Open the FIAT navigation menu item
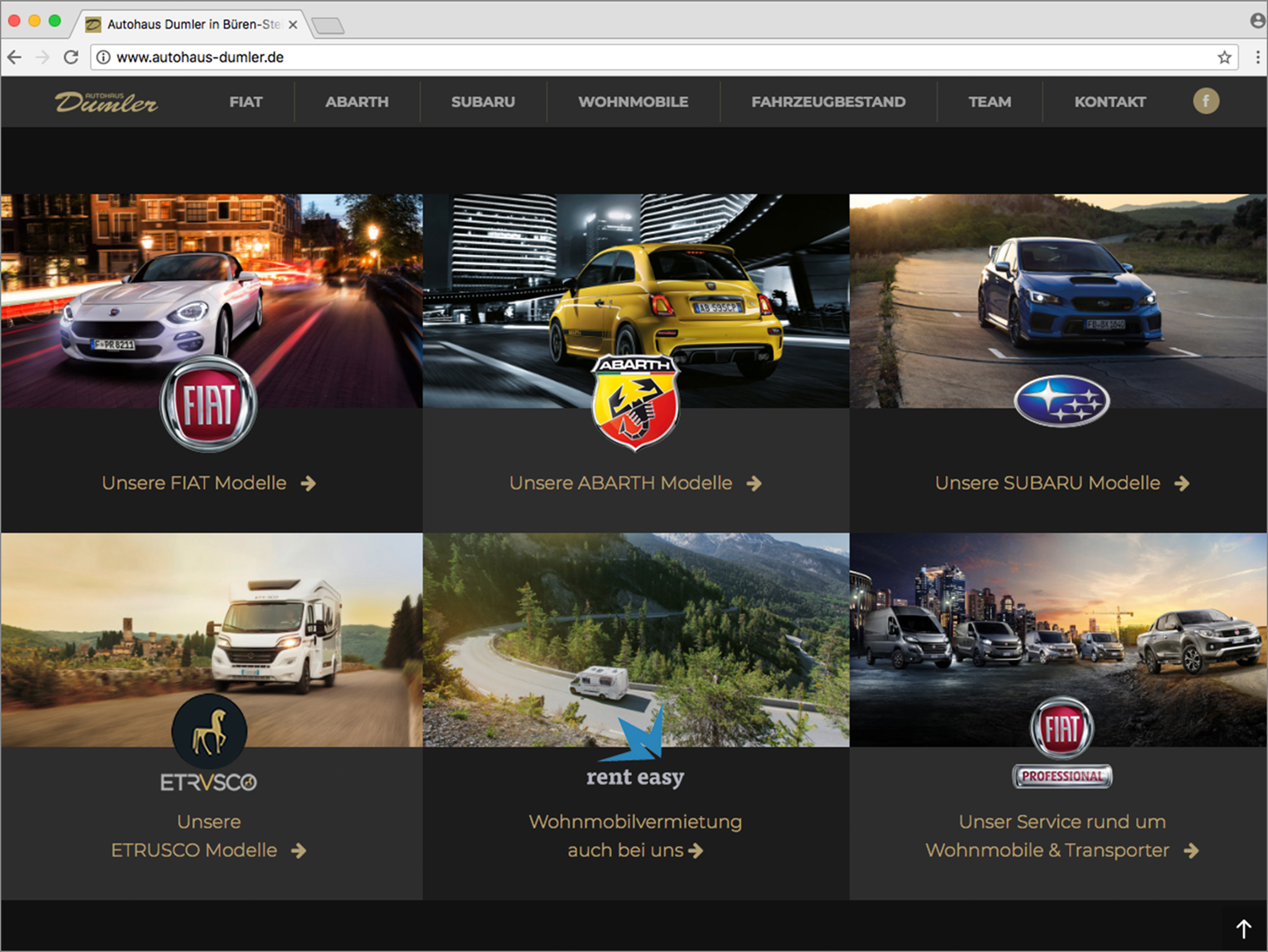Viewport: 1268px width, 952px height. pos(246,102)
